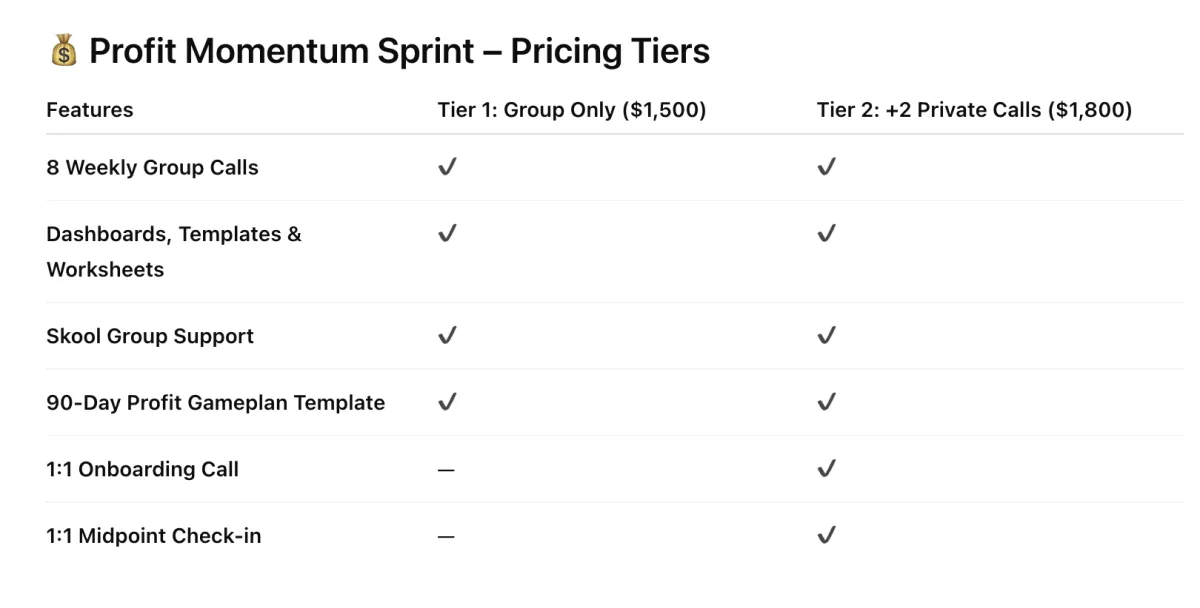Viewport: 1200px width, 608px height.
Task: Click Tier 1 checkmark for 8 Weekly Group Calls
Action: pos(447,167)
